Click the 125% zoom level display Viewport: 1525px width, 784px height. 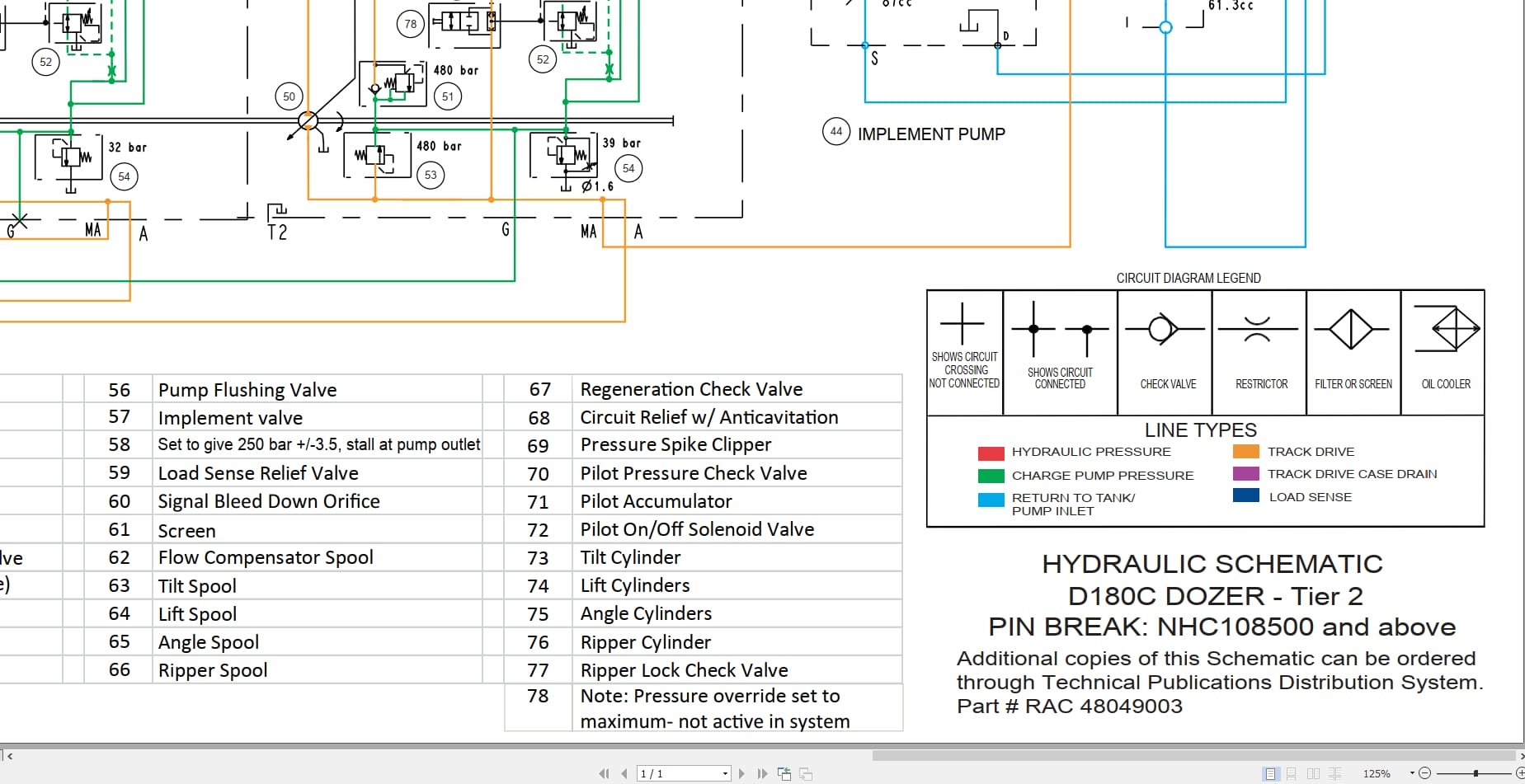1377,773
